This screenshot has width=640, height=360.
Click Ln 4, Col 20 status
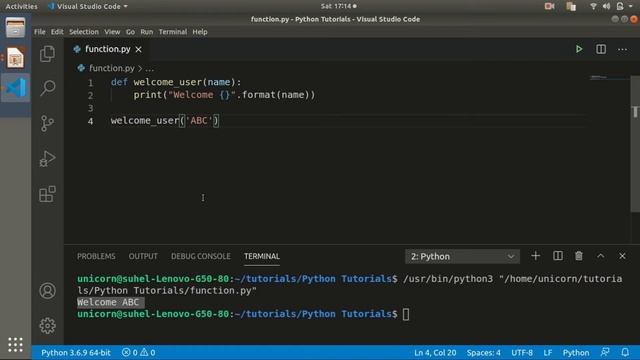435,353
